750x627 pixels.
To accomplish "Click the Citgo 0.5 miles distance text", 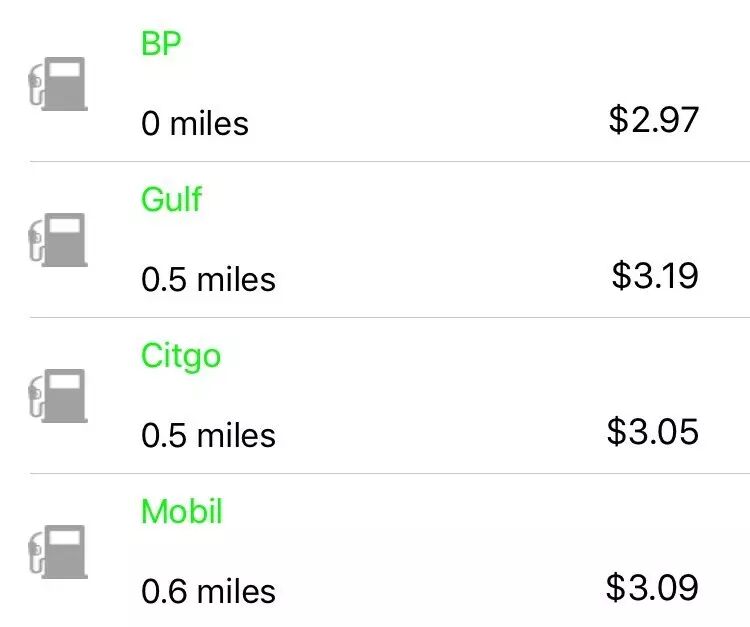I will (x=208, y=436).
